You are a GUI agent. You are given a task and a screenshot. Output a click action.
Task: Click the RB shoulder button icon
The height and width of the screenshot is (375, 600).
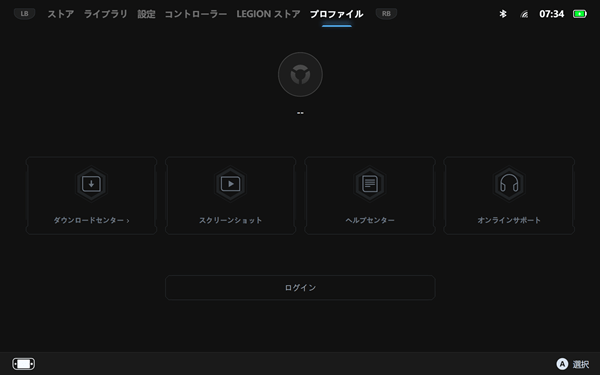pyautogui.click(x=386, y=14)
